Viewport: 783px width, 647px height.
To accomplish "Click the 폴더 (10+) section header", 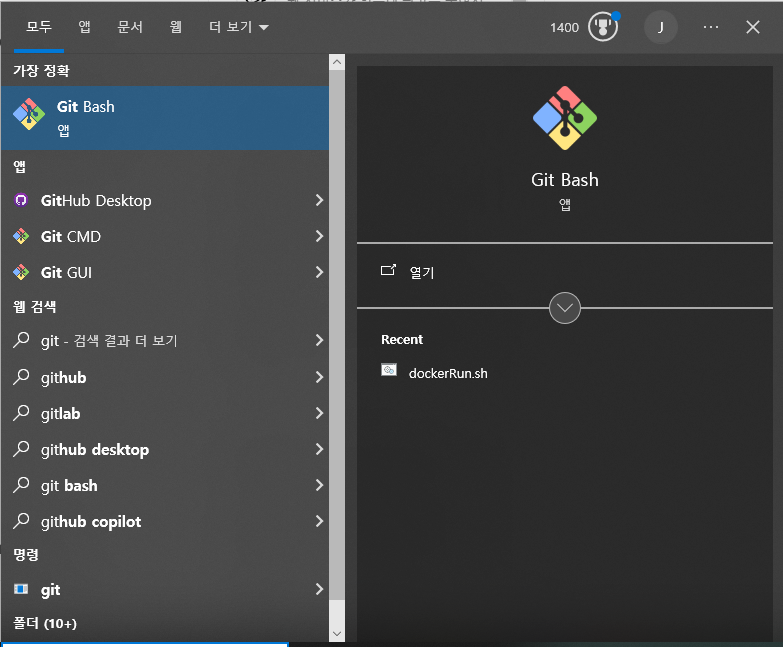I will 45,623.
